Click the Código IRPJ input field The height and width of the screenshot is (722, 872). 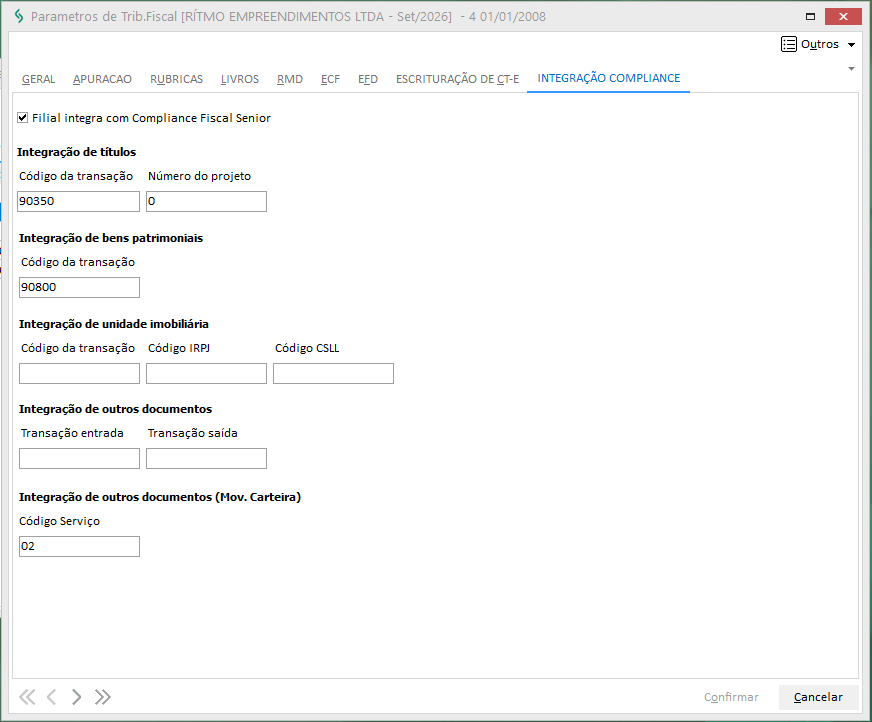[x=206, y=373]
